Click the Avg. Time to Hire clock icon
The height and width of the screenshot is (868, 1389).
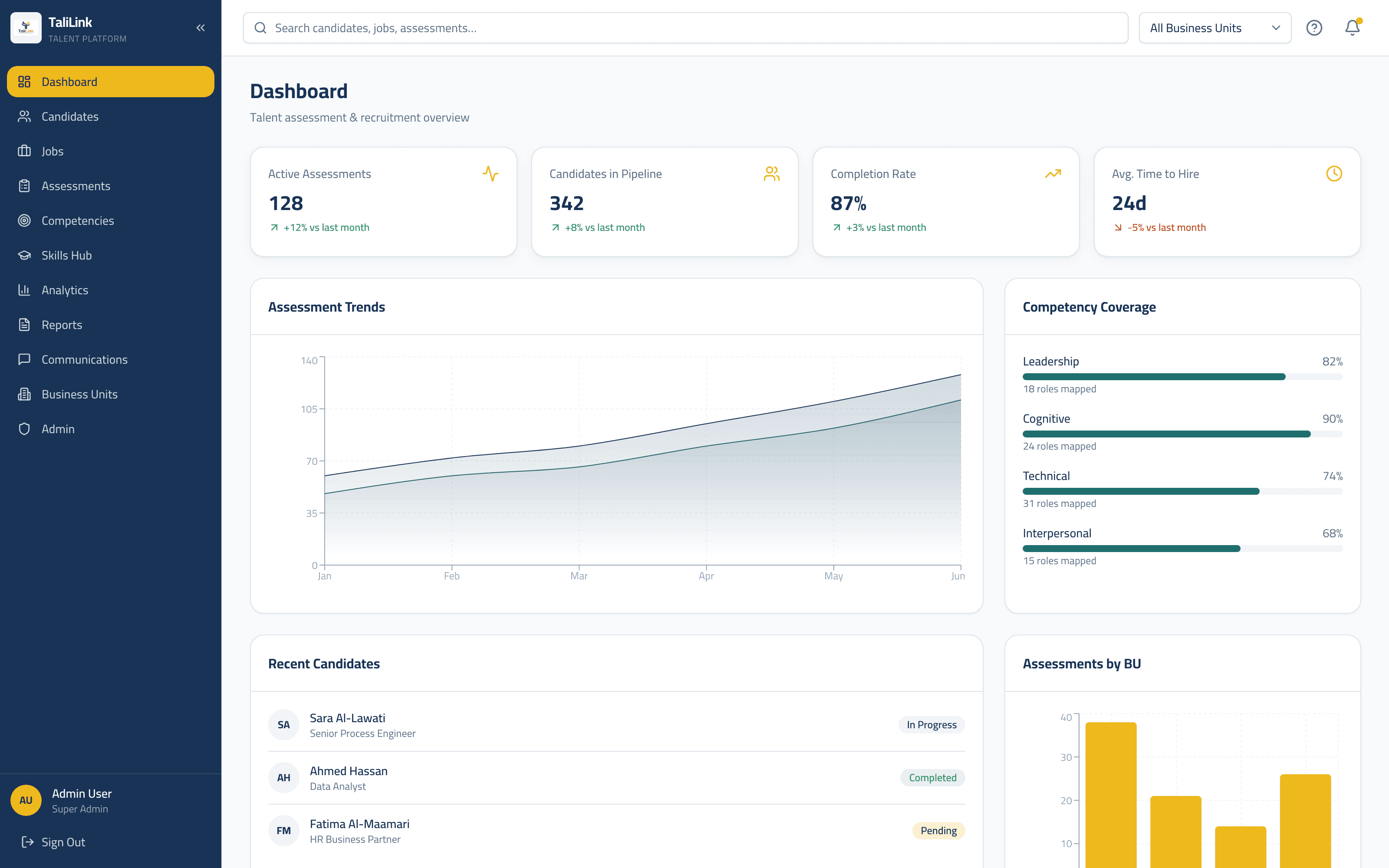[1334, 173]
